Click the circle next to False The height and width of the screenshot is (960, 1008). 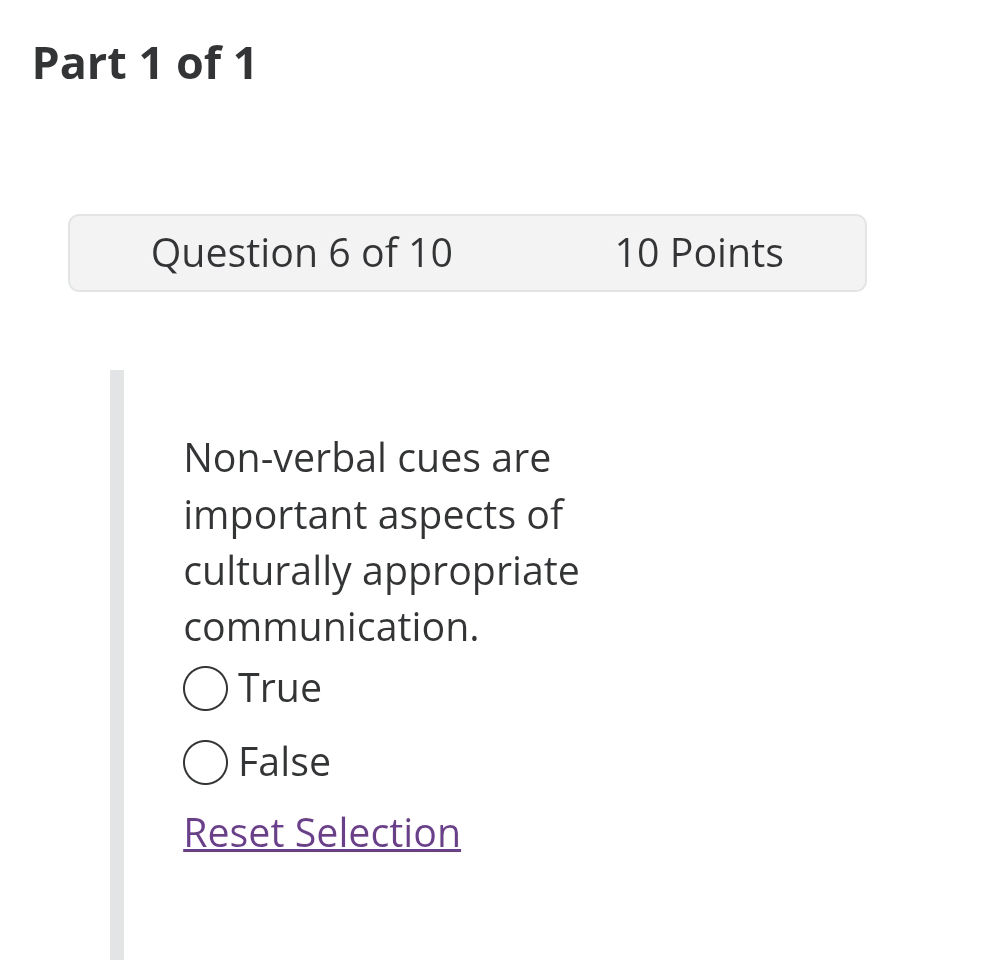(205, 762)
